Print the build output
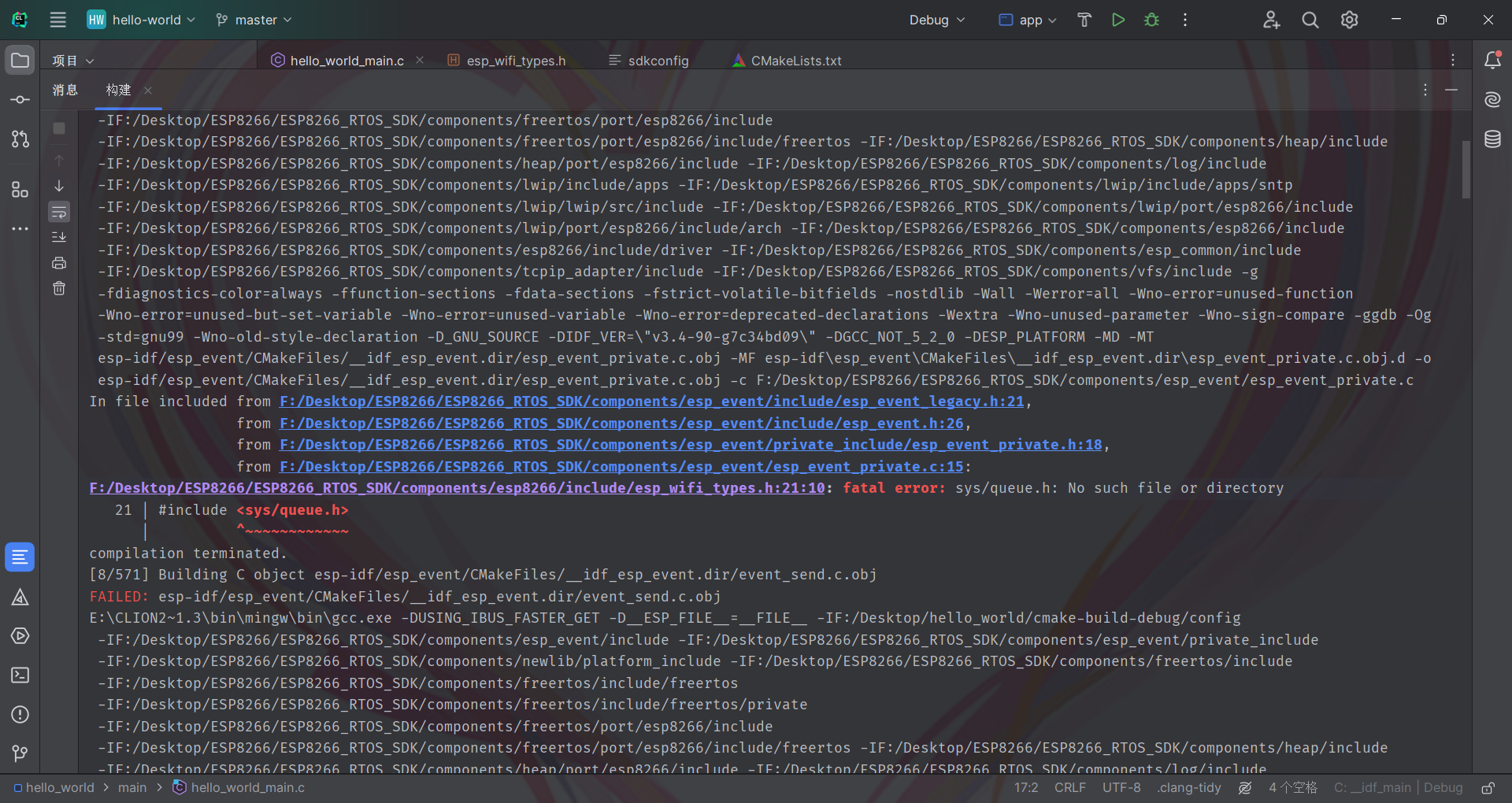The width and height of the screenshot is (1512, 803). point(59,263)
